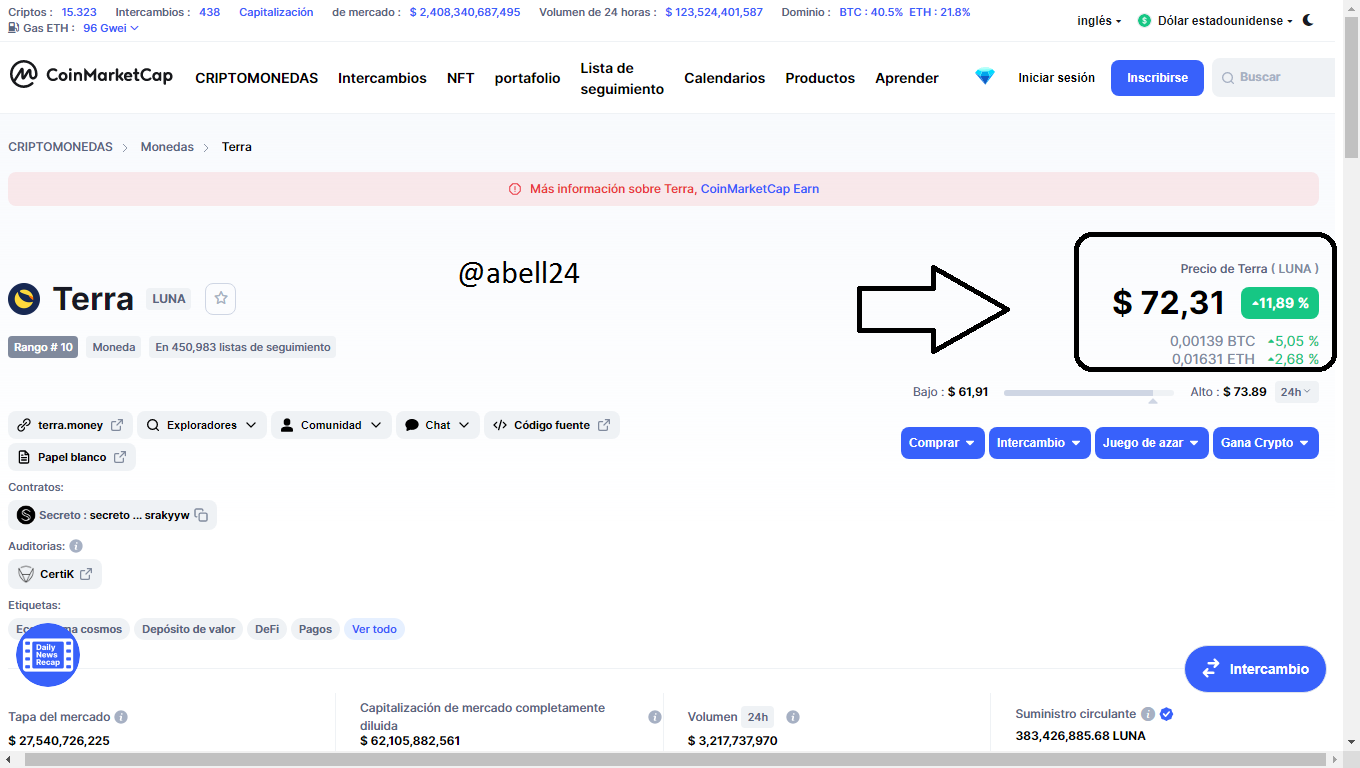Click the Terra coin logo
The height and width of the screenshot is (768, 1360).
[x=24, y=299]
